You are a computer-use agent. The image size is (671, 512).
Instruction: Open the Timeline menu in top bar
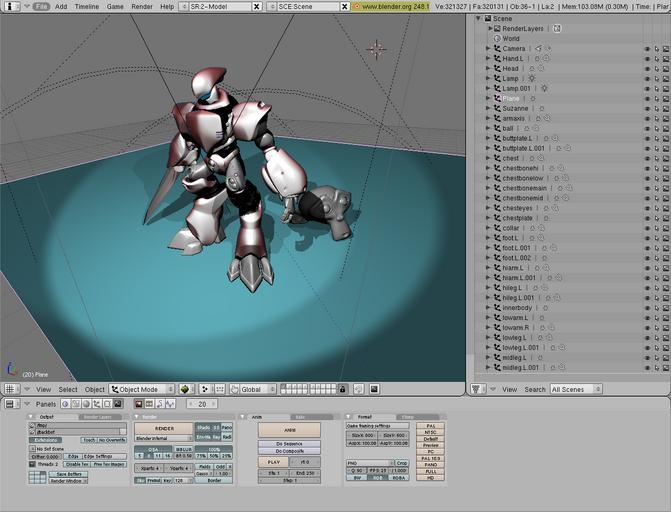(x=87, y=6)
